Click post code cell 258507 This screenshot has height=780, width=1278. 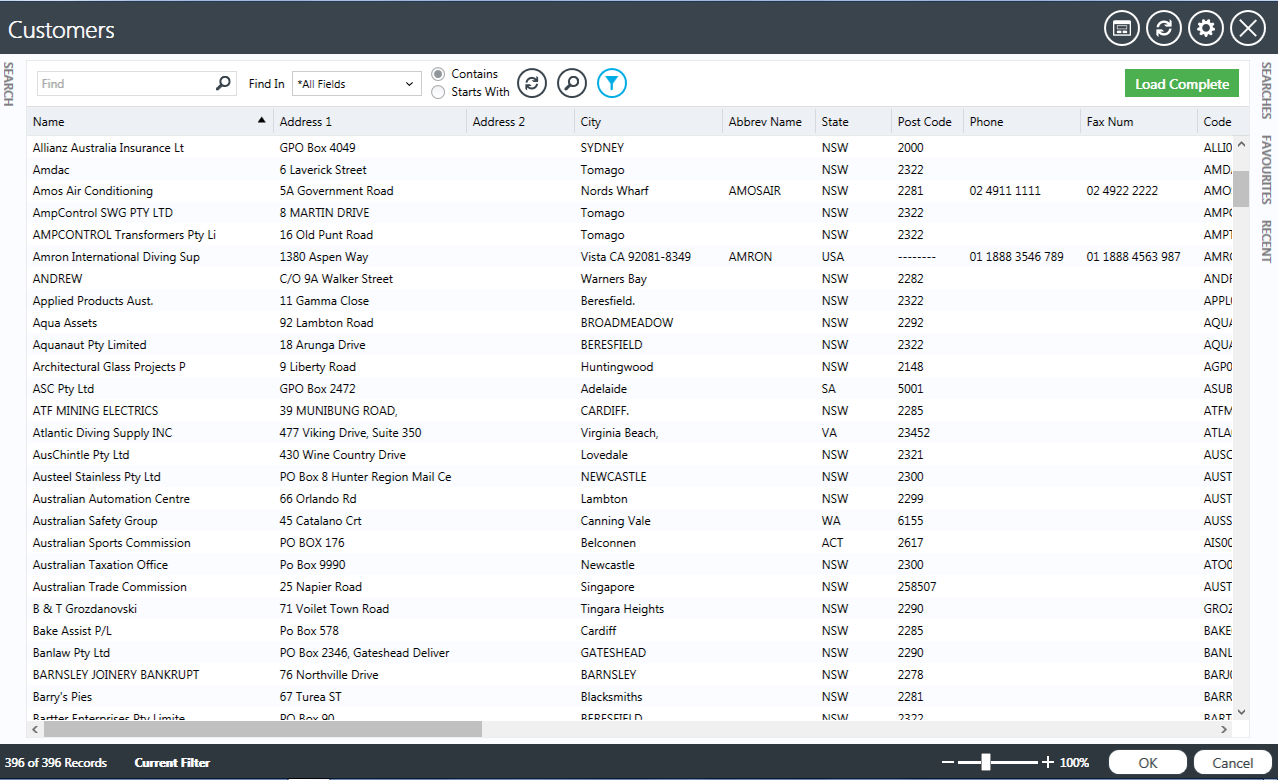tap(917, 587)
